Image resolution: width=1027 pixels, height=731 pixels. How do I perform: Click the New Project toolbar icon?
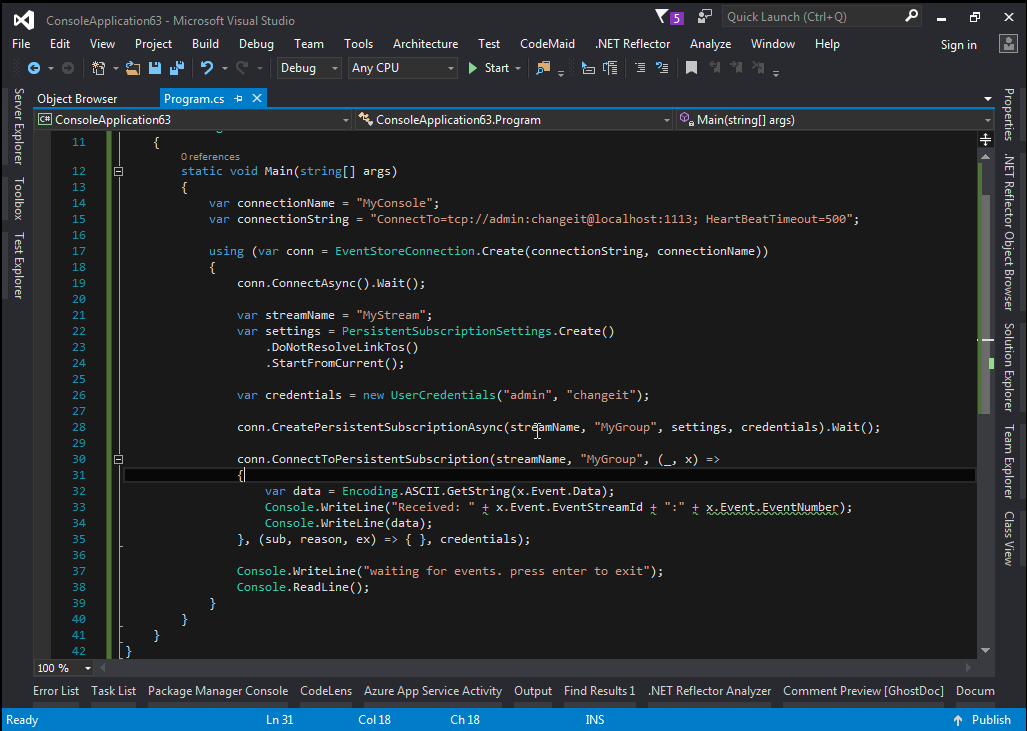pyautogui.click(x=98, y=67)
